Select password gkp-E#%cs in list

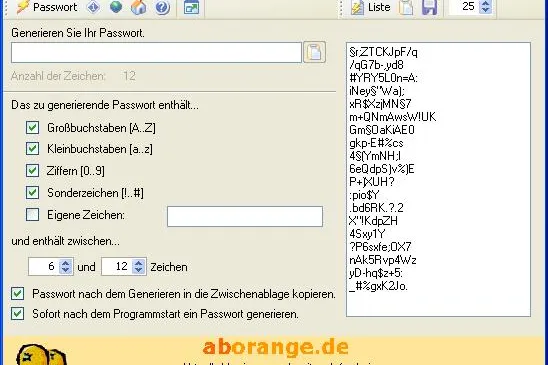376,143
